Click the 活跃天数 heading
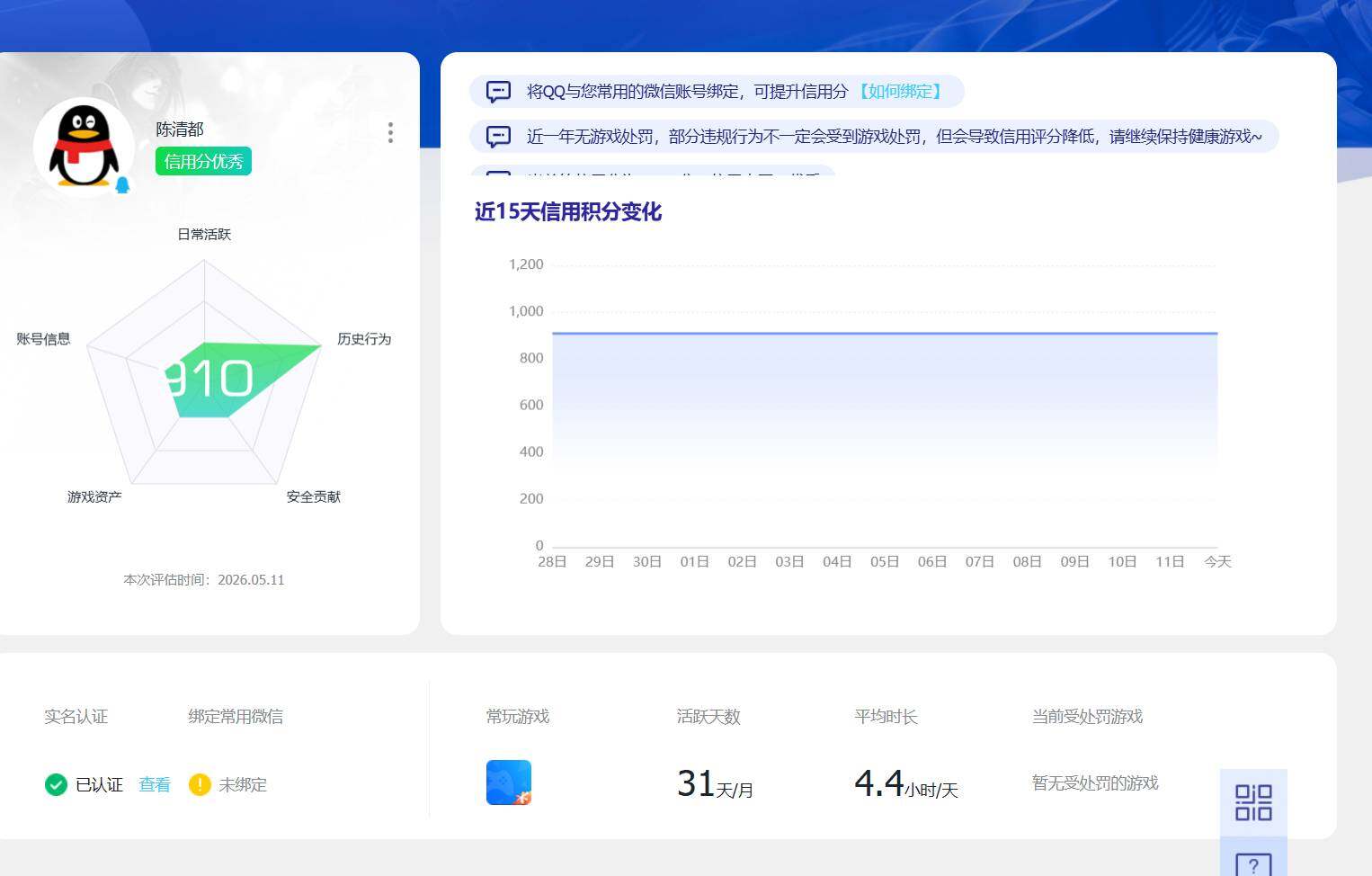The height and width of the screenshot is (876, 1372). tap(708, 716)
